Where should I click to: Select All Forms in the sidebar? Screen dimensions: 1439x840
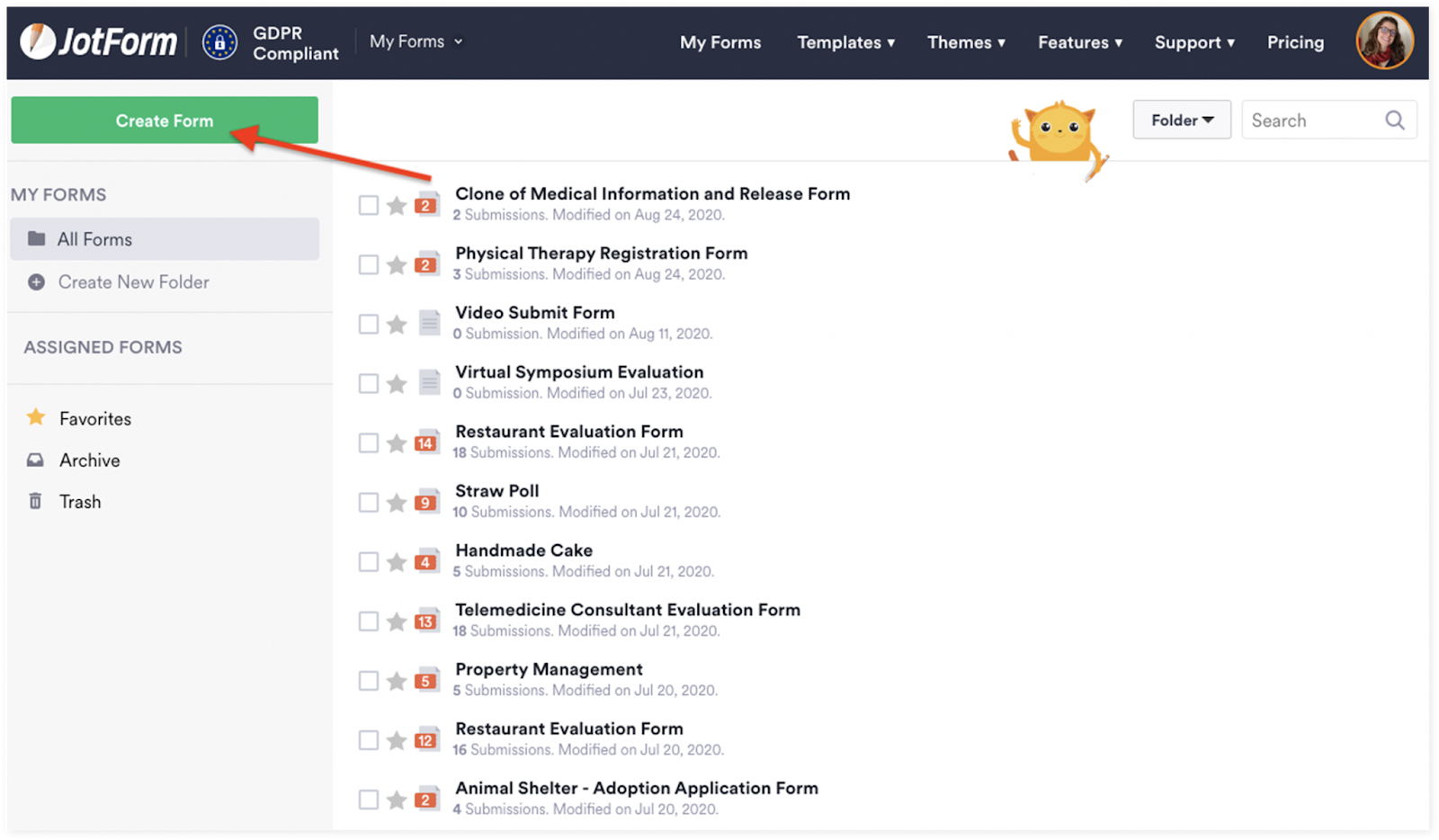click(x=165, y=238)
